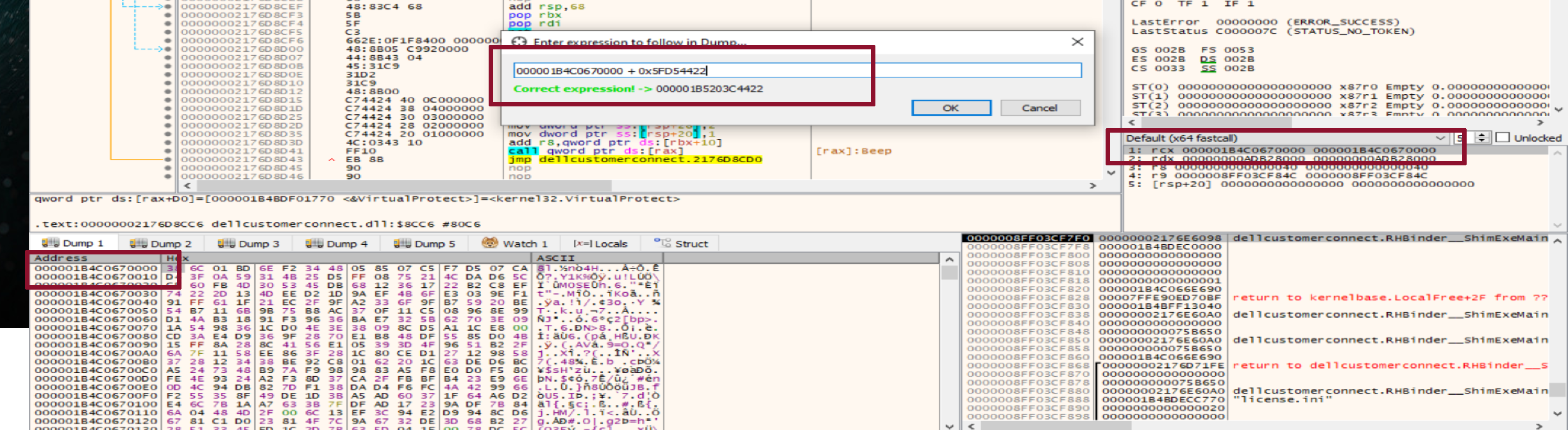Click the stack pane scroll-down arrow
This screenshot has width=1568, height=430.
tap(1558, 414)
